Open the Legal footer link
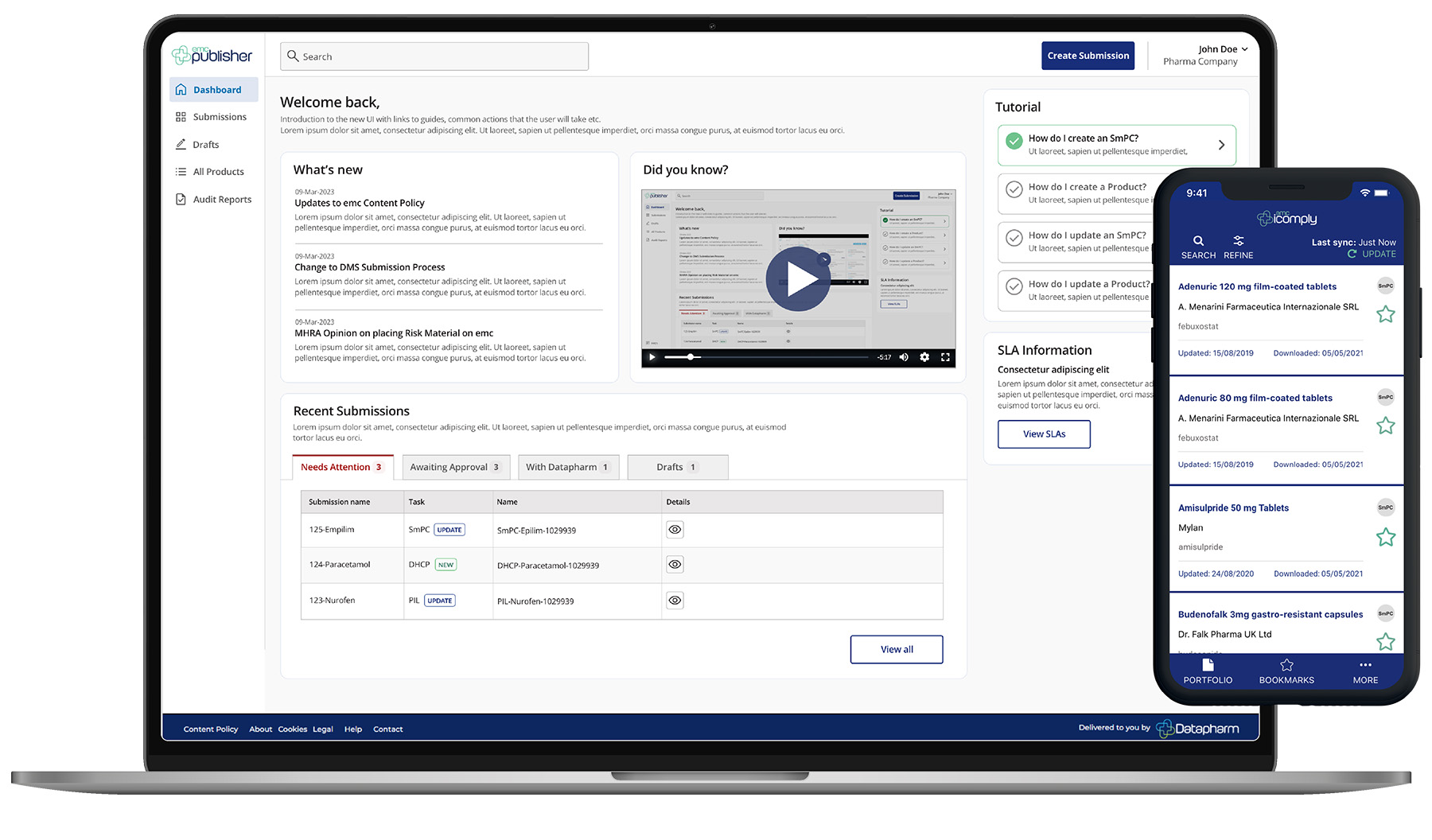 pos(323,729)
